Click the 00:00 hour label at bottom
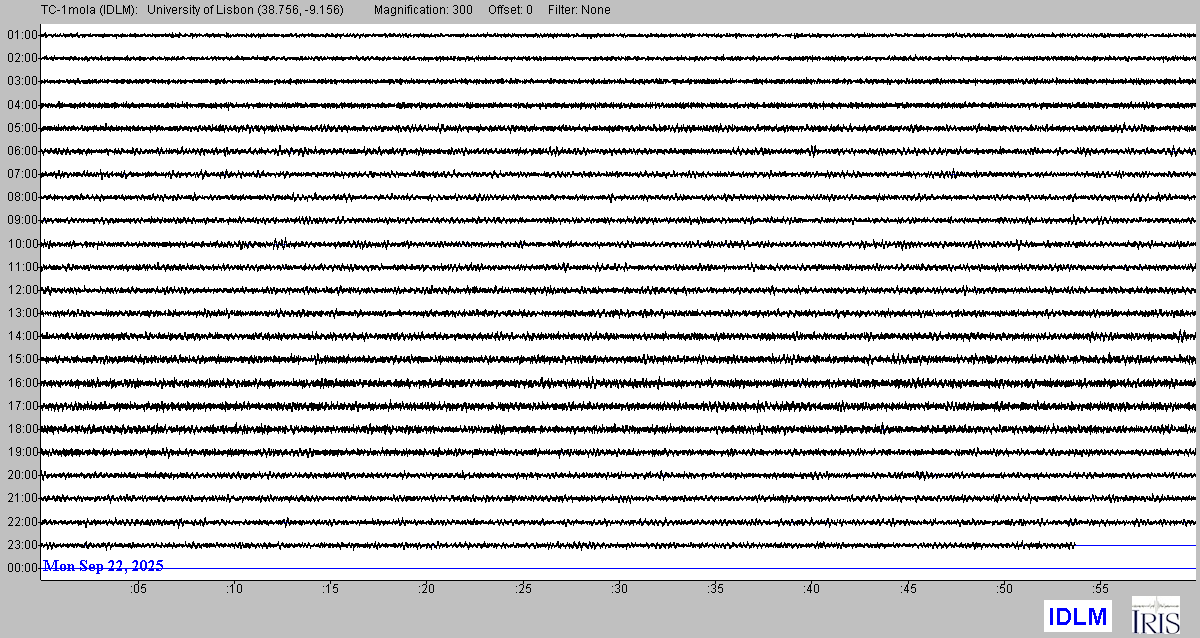Viewport: 1200px width, 638px height. (x=21, y=568)
